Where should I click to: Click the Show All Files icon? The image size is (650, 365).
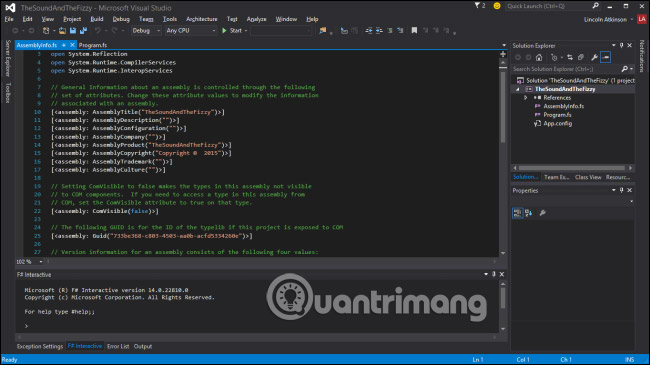(x=581, y=57)
